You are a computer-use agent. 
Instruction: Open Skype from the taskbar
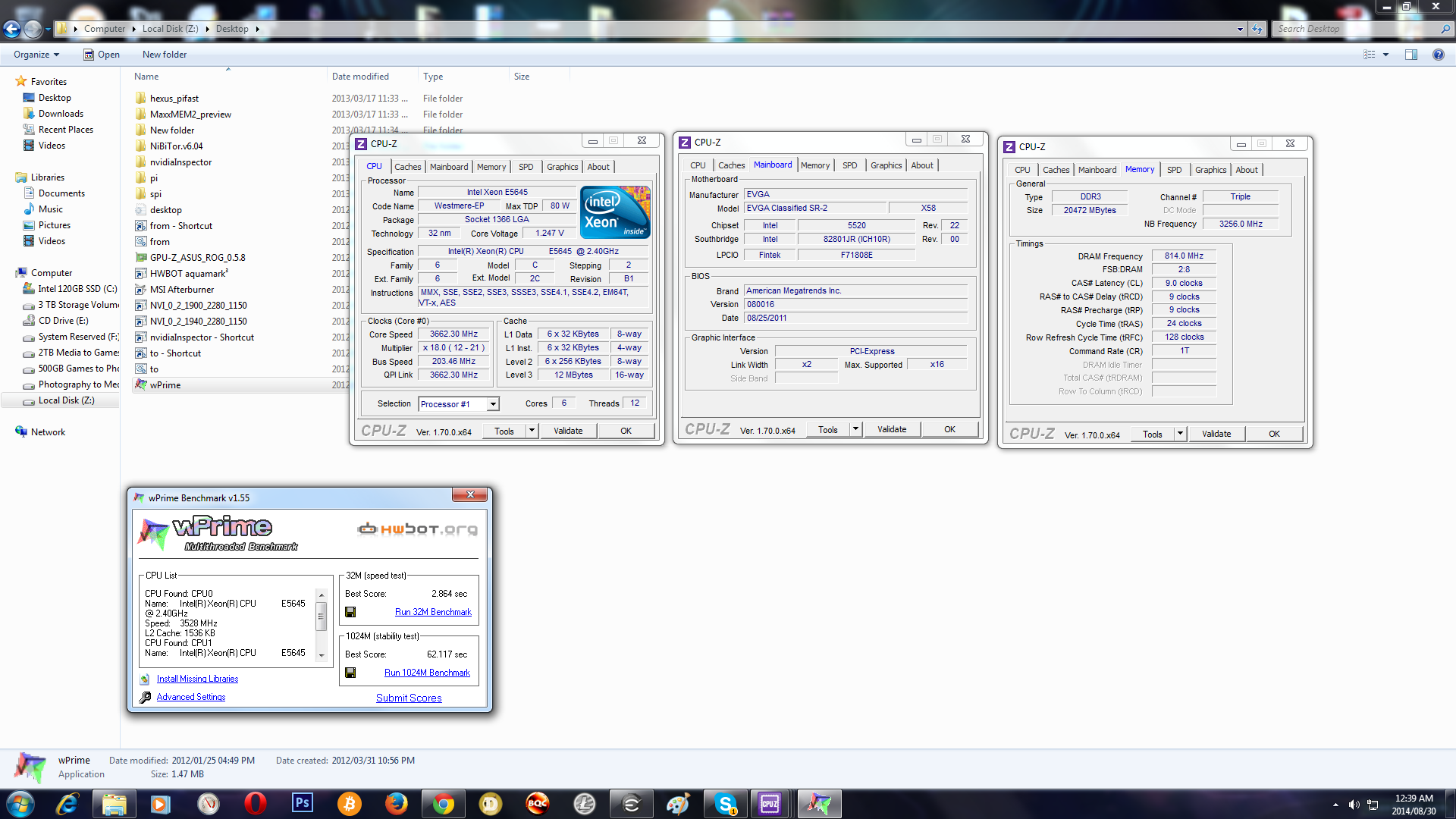click(x=726, y=804)
